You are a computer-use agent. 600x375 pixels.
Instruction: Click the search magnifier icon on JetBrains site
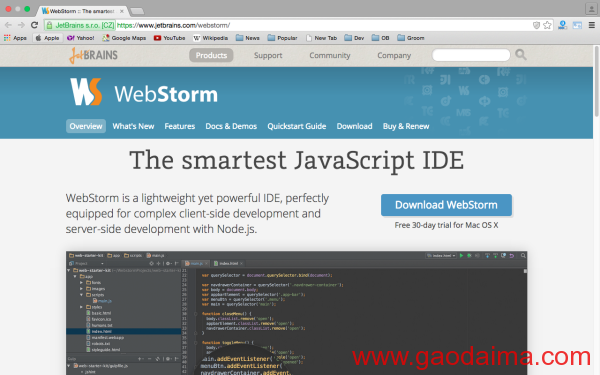[x=520, y=55]
